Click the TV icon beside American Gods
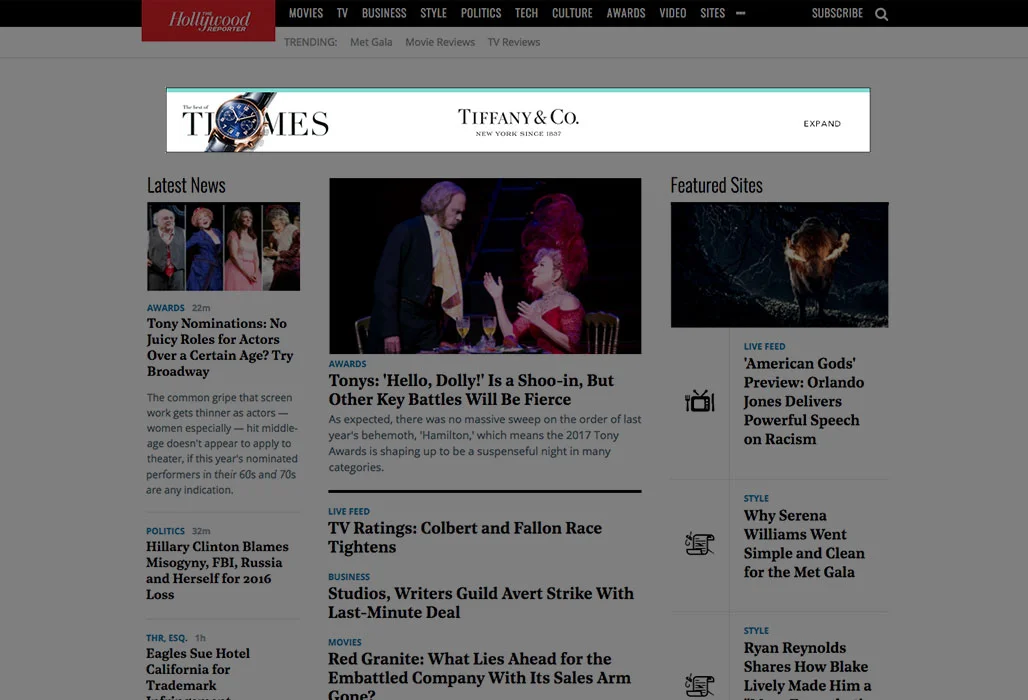1028x700 pixels. pyautogui.click(x=700, y=401)
